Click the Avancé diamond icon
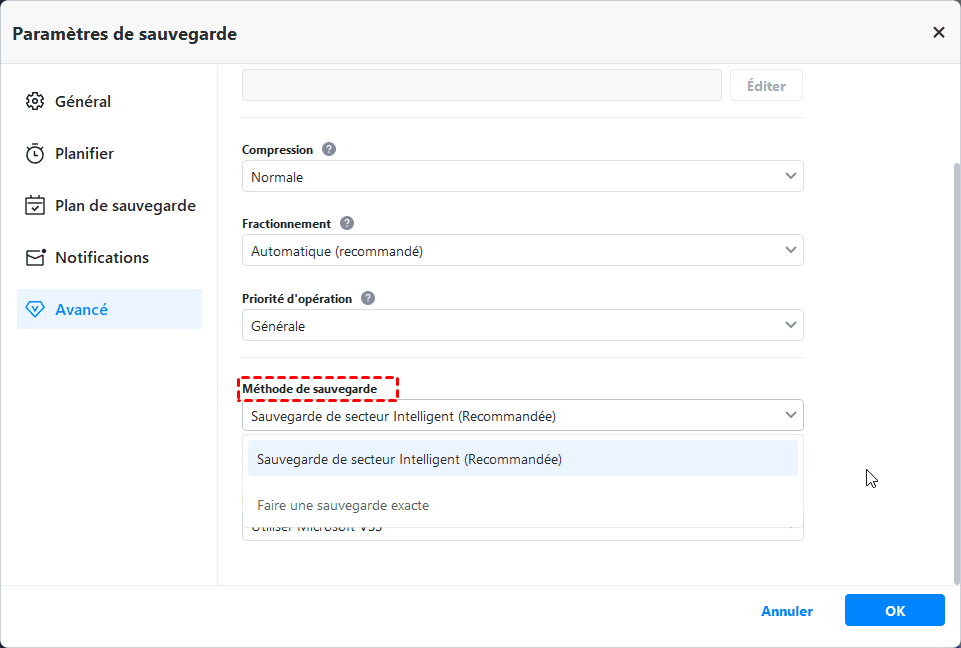This screenshot has width=961, height=648. [x=35, y=310]
